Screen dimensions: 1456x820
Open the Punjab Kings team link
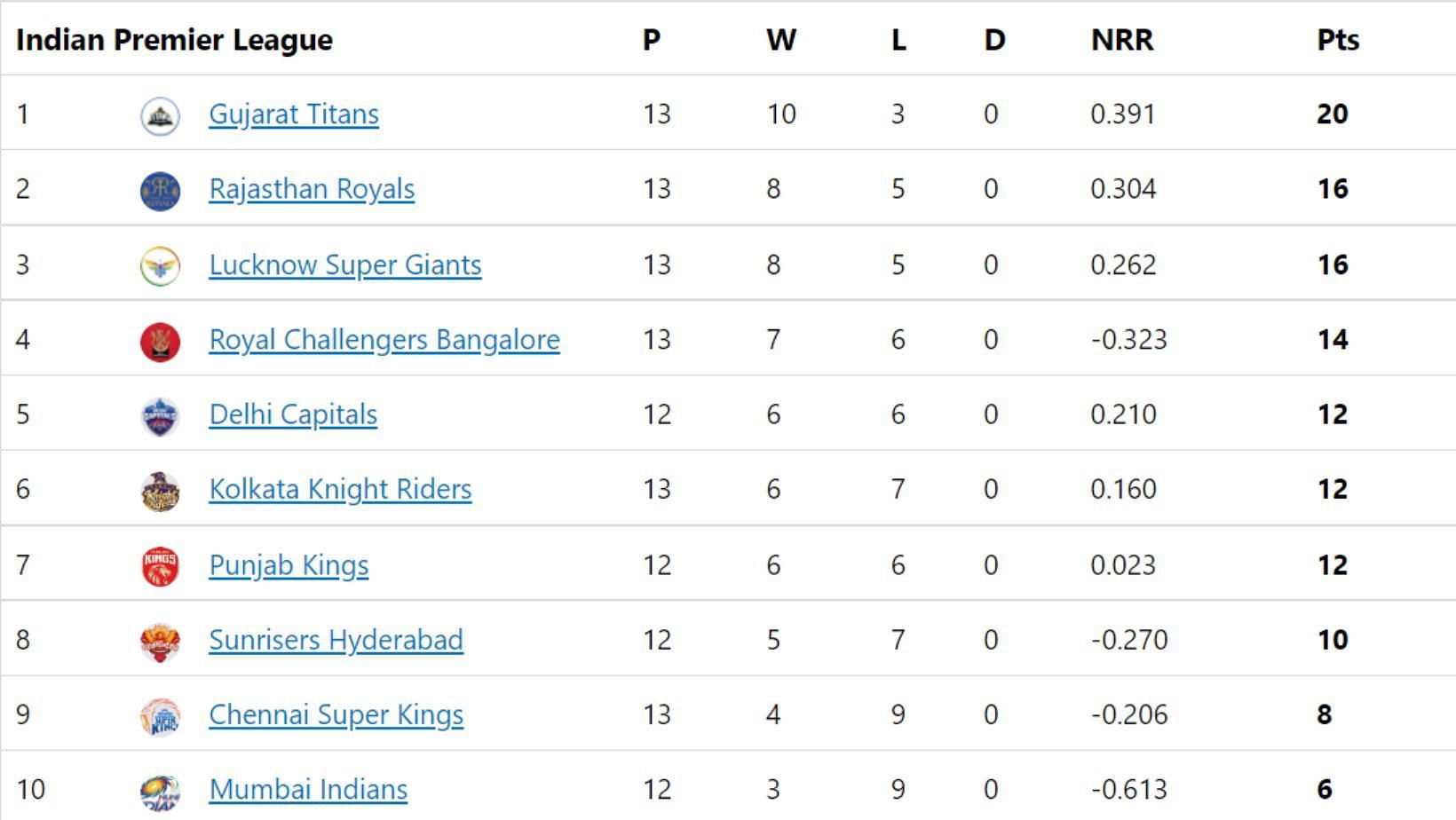289,565
